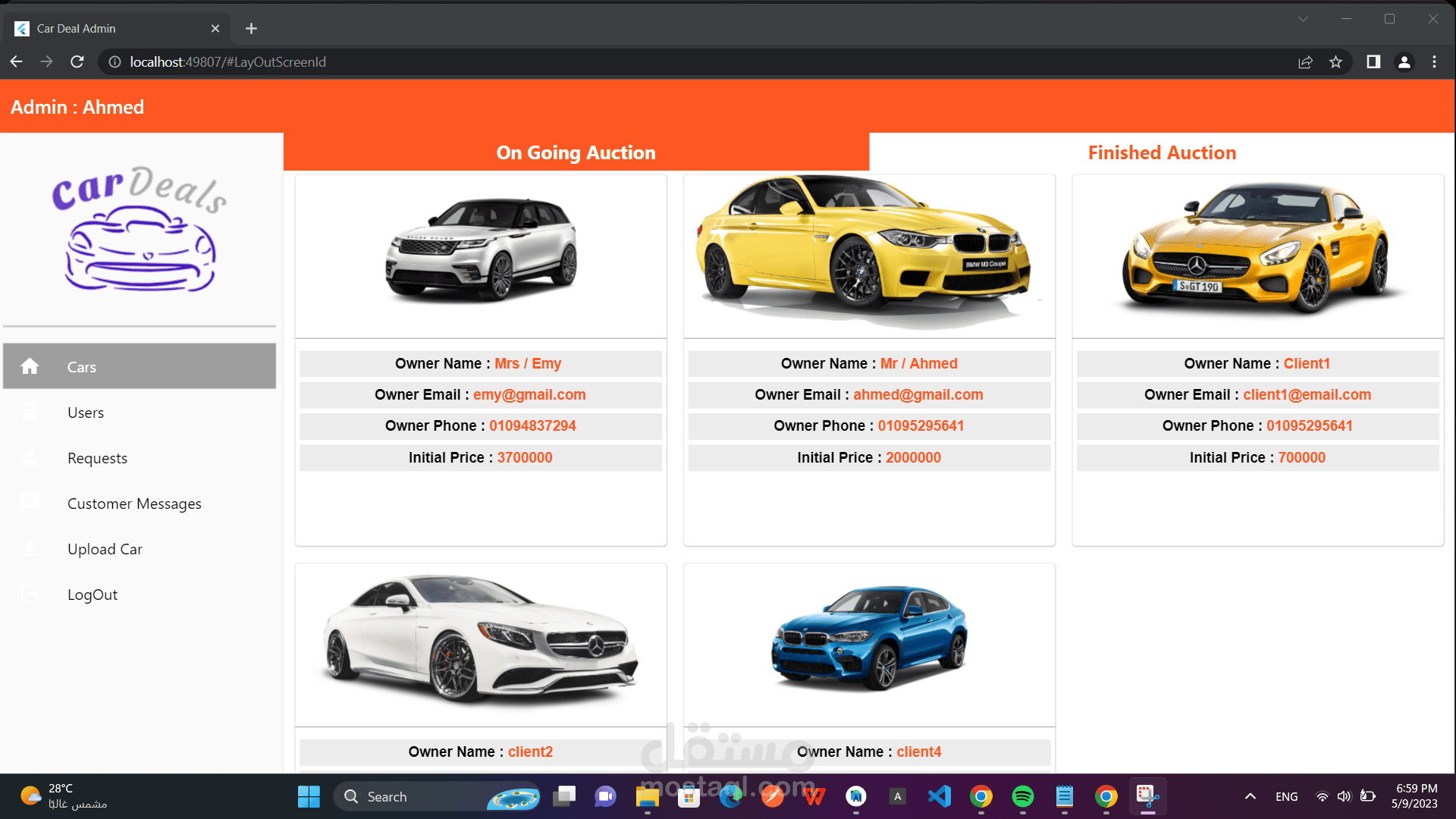Screen dimensions: 1456x819
Task: Click the share page icon
Action: click(1305, 61)
